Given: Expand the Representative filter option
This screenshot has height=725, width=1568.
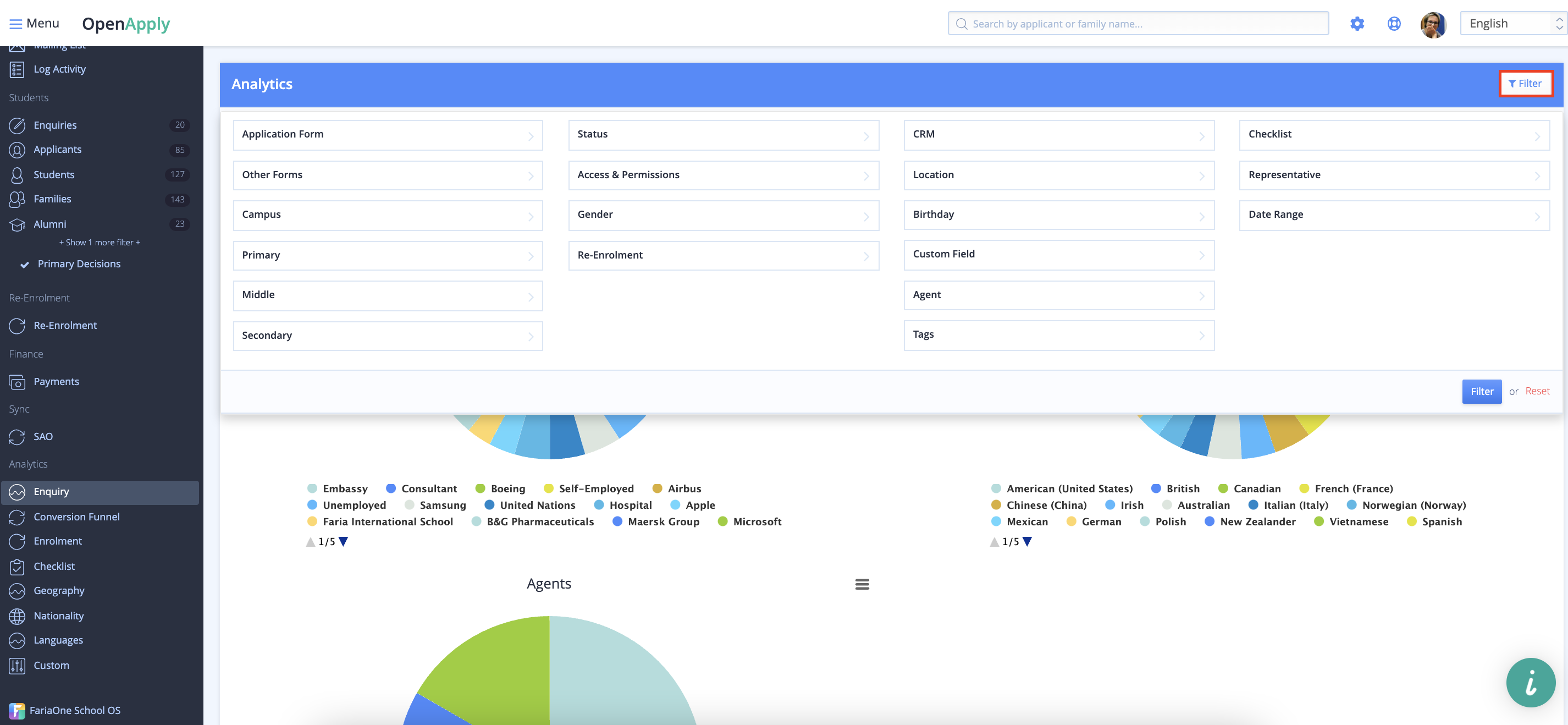Looking at the screenshot, I should 1394,175.
